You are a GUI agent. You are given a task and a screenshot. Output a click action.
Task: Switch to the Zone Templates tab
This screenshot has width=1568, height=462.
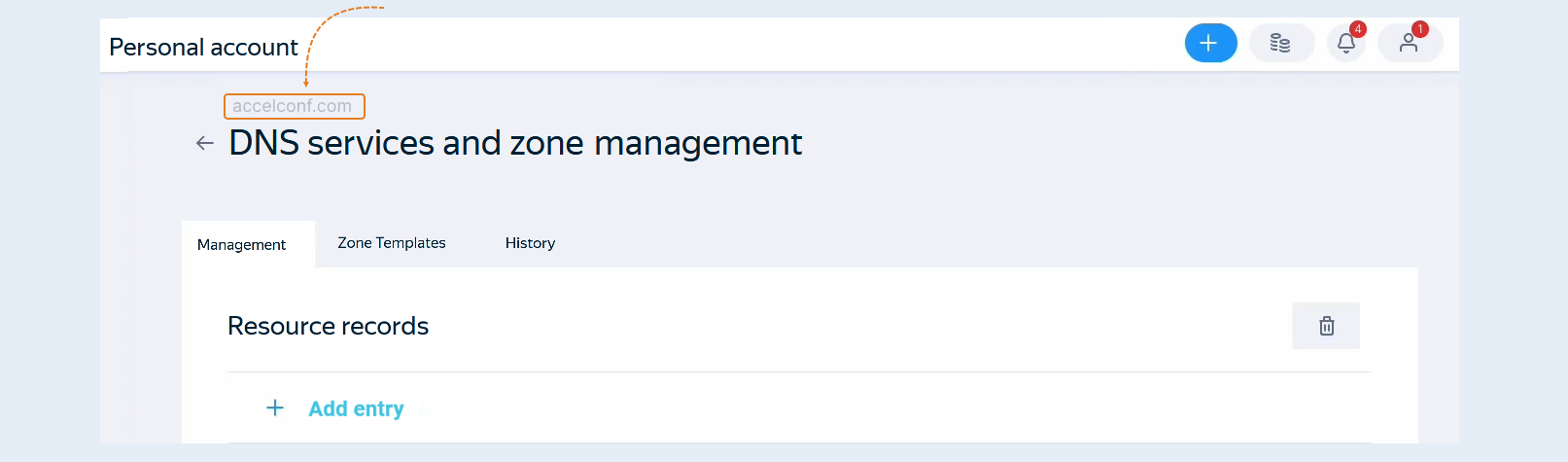pos(392,243)
